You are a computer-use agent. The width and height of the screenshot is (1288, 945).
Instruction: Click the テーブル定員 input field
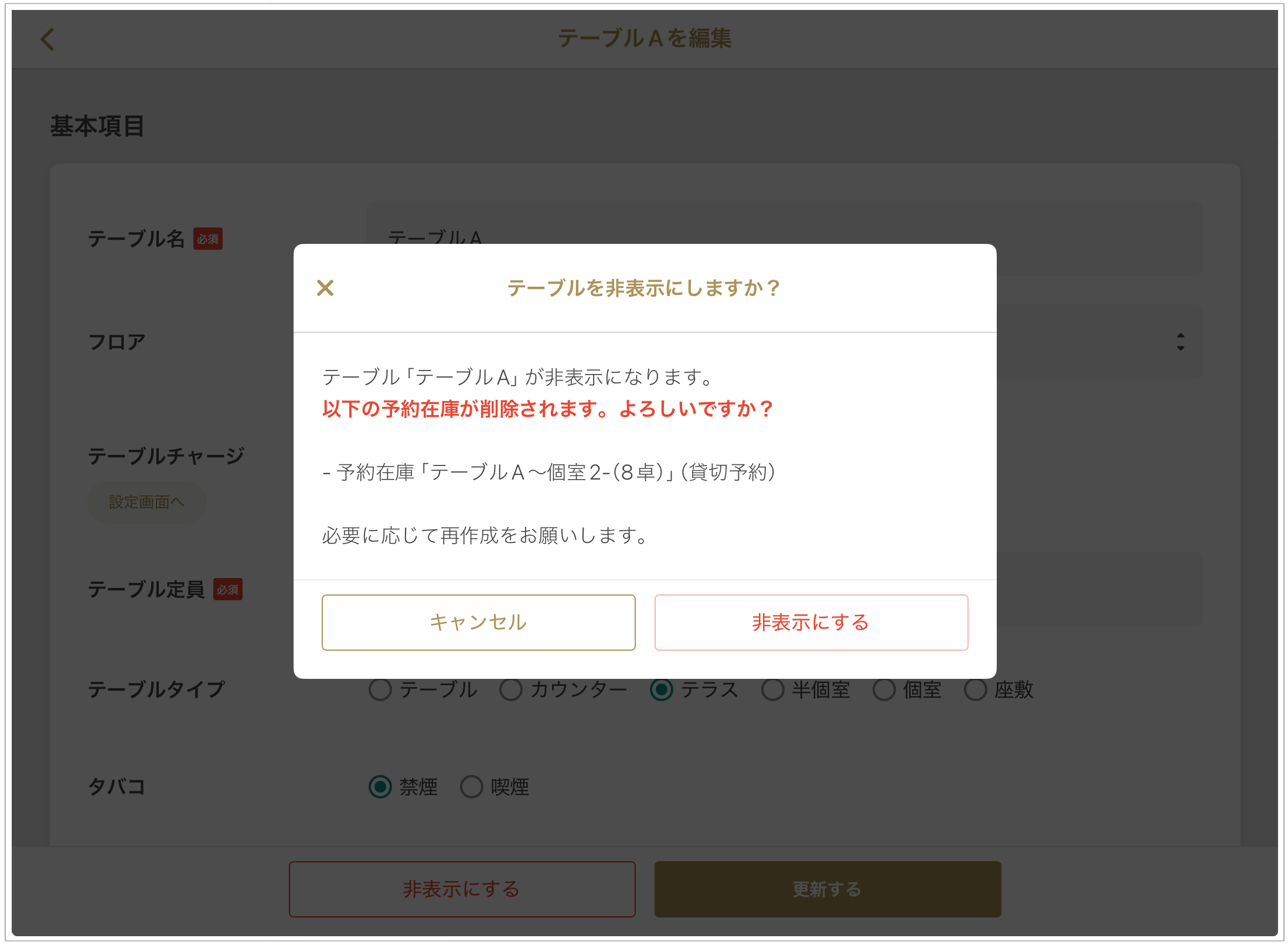1099,589
